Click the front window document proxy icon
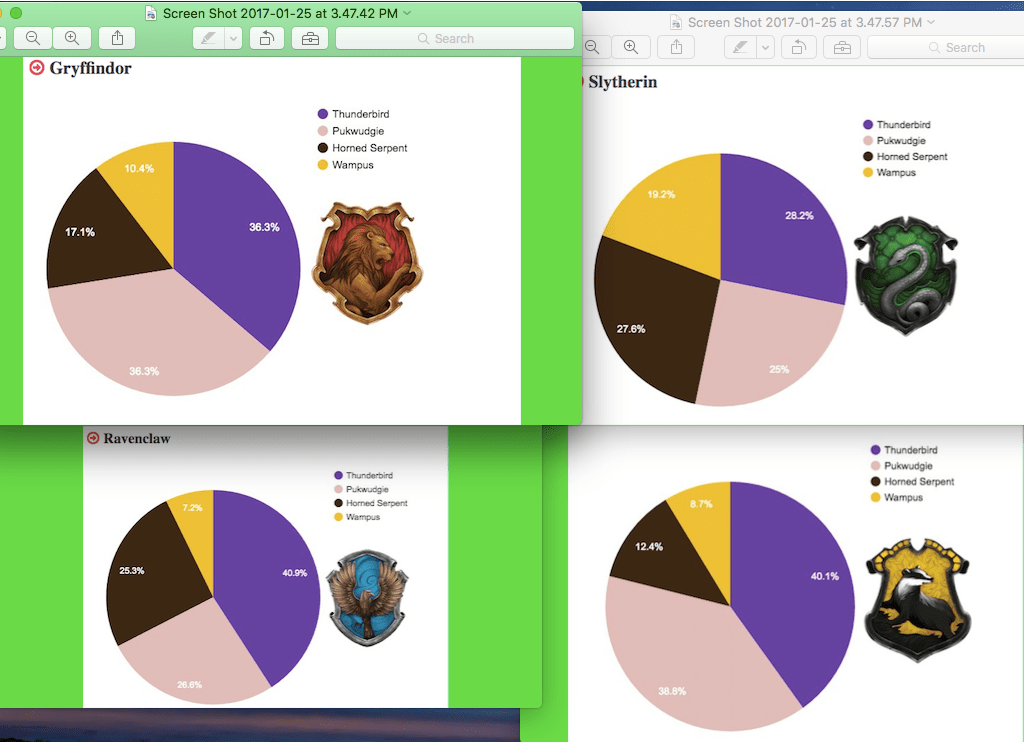Image resolution: width=1024 pixels, height=742 pixels. [151, 13]
